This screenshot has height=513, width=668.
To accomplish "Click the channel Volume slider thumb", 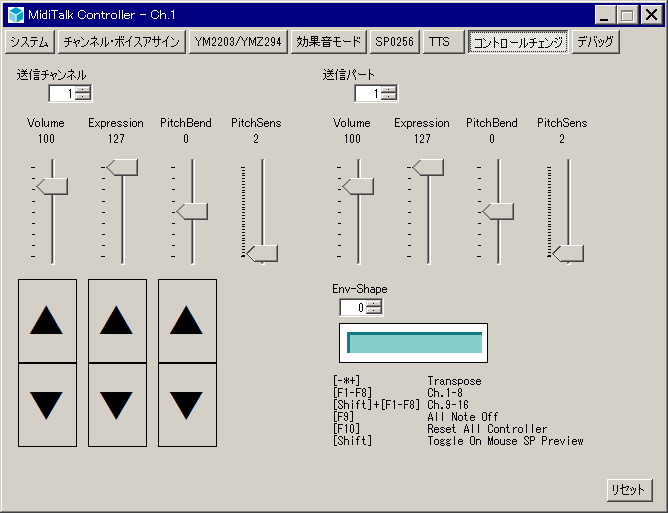I will tap(52, 187).
